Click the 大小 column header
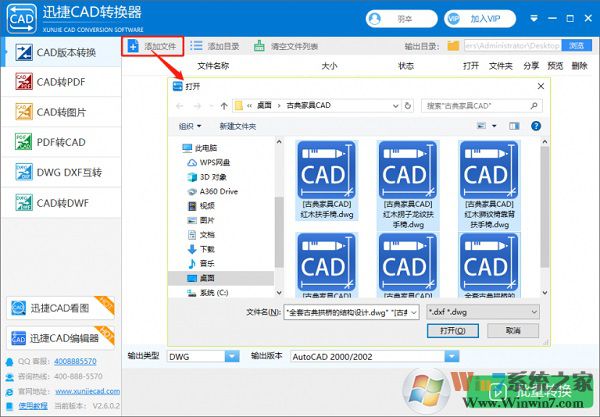Screen dimensions: 600x417 point(329,66)
